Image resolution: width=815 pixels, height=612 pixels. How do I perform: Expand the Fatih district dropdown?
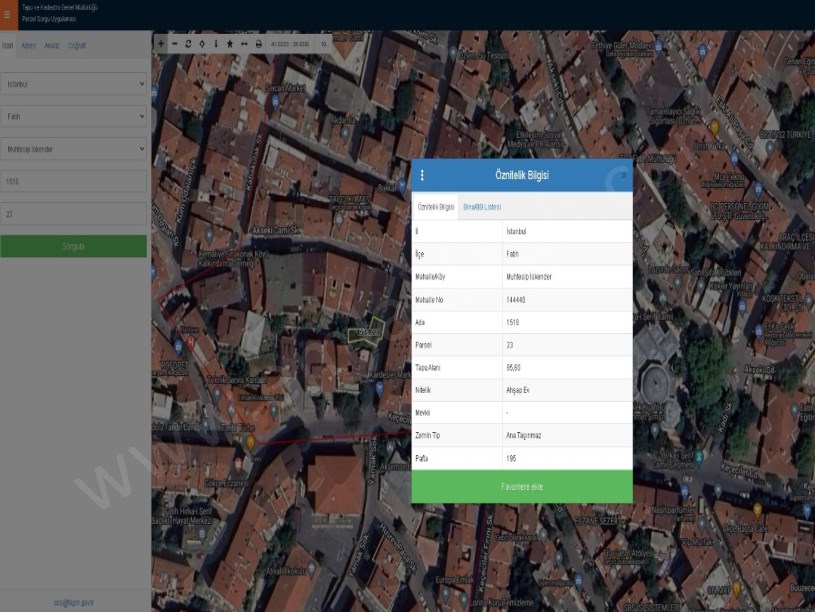coord(74,116)
